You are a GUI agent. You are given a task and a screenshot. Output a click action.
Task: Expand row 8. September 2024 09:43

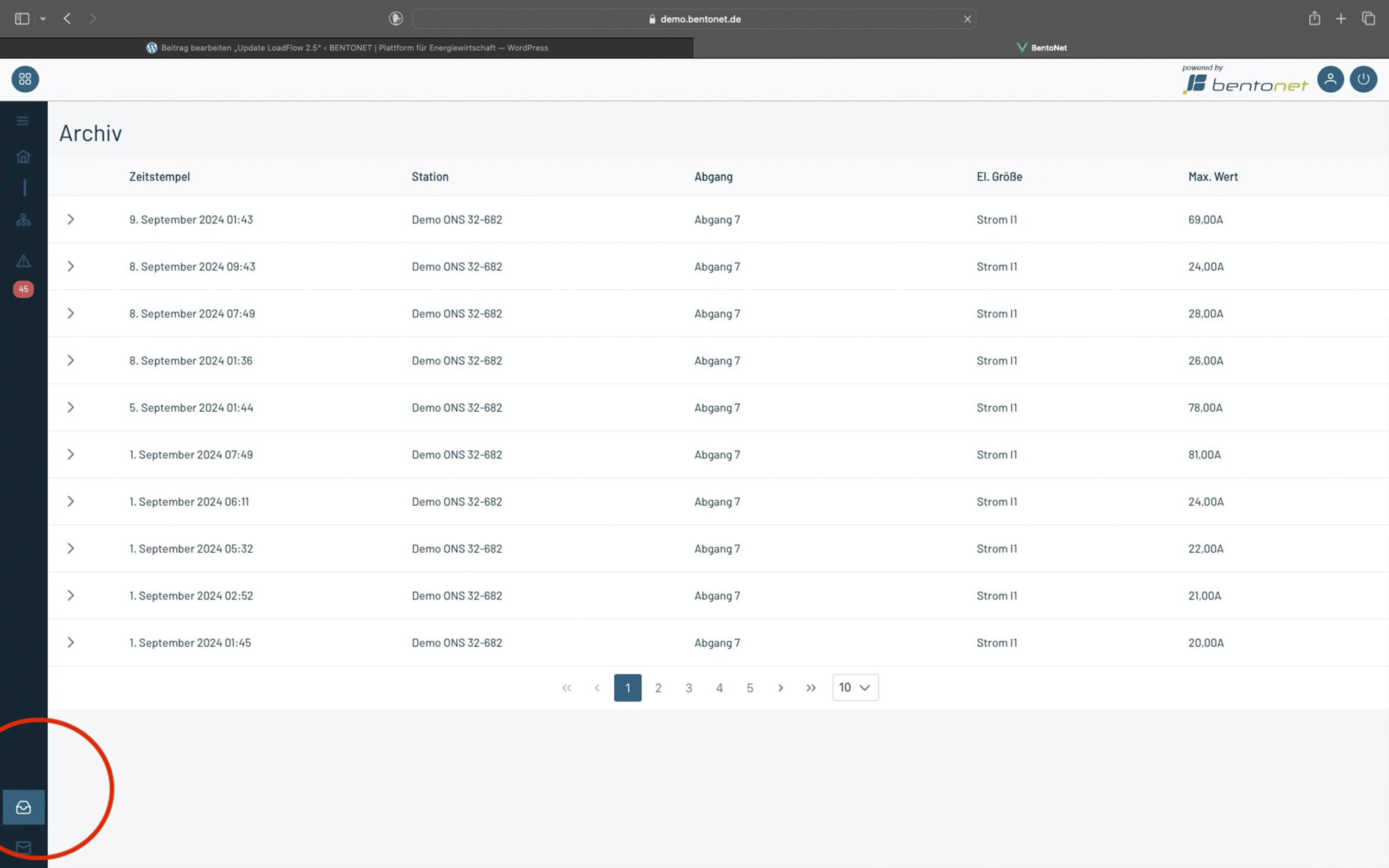(71, 266)
